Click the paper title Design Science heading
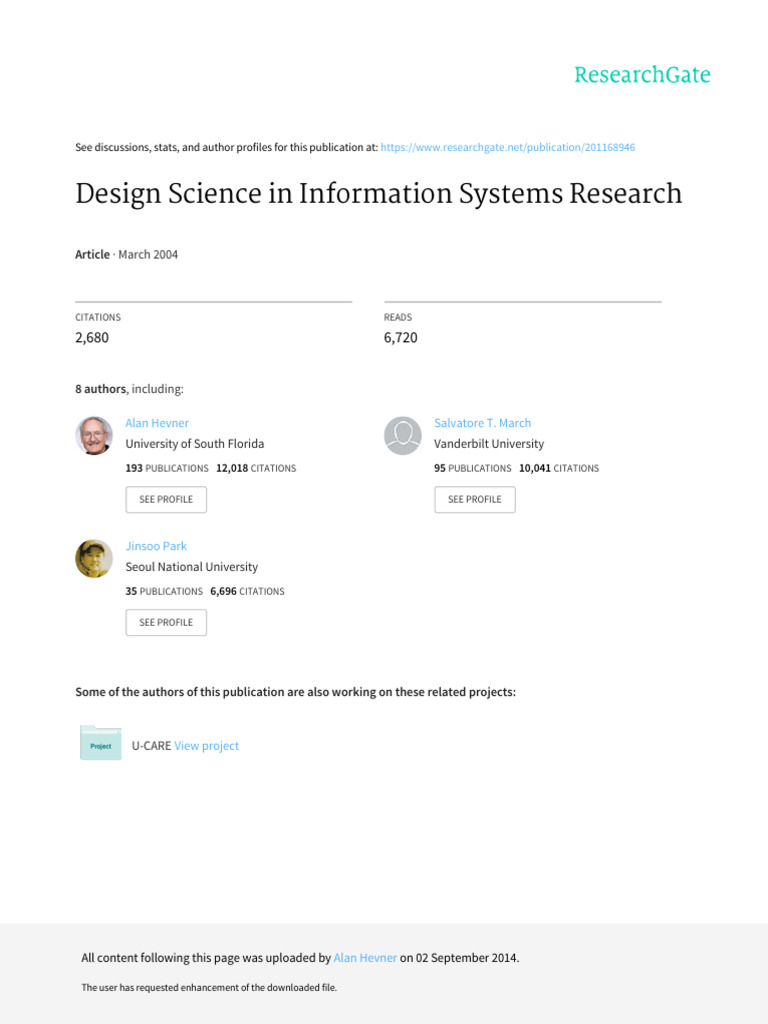Viewport: 768px width, 1024px height. [x=378, y=194]
